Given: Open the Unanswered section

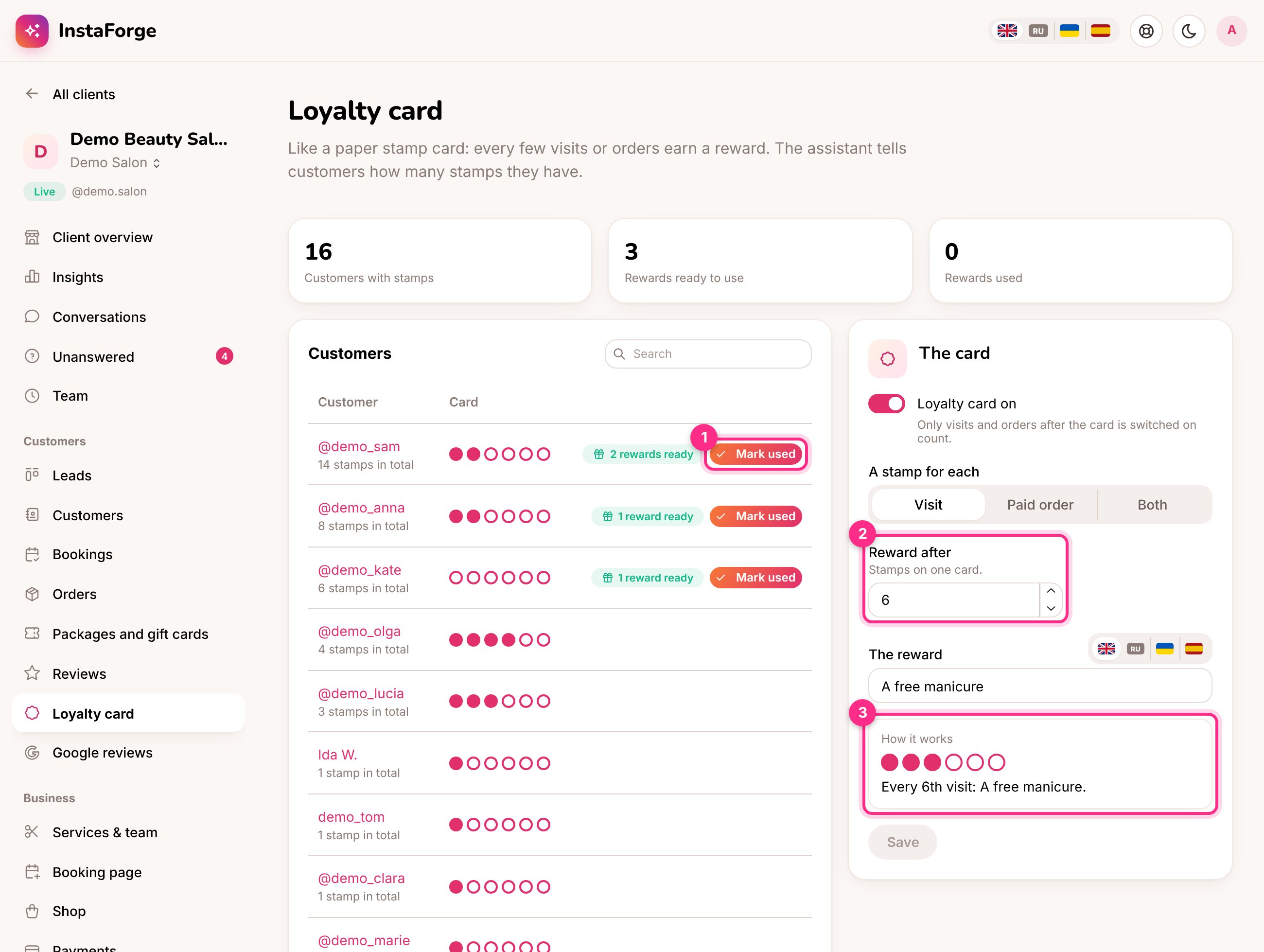Looking at the screenshot, I should [128, 356].
